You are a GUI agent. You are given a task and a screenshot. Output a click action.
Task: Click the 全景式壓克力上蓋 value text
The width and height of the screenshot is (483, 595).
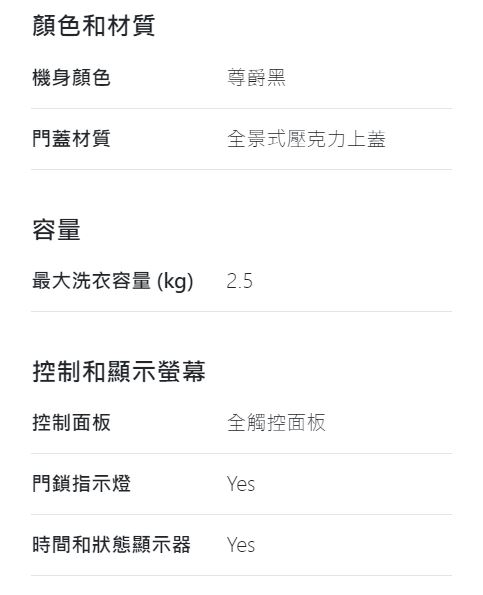tap(306, 139)
